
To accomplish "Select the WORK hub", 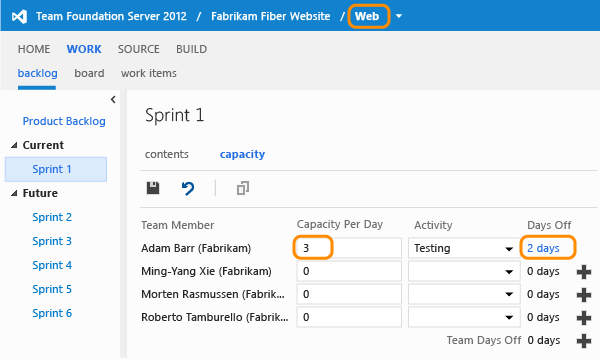I will tap(84, 49).
